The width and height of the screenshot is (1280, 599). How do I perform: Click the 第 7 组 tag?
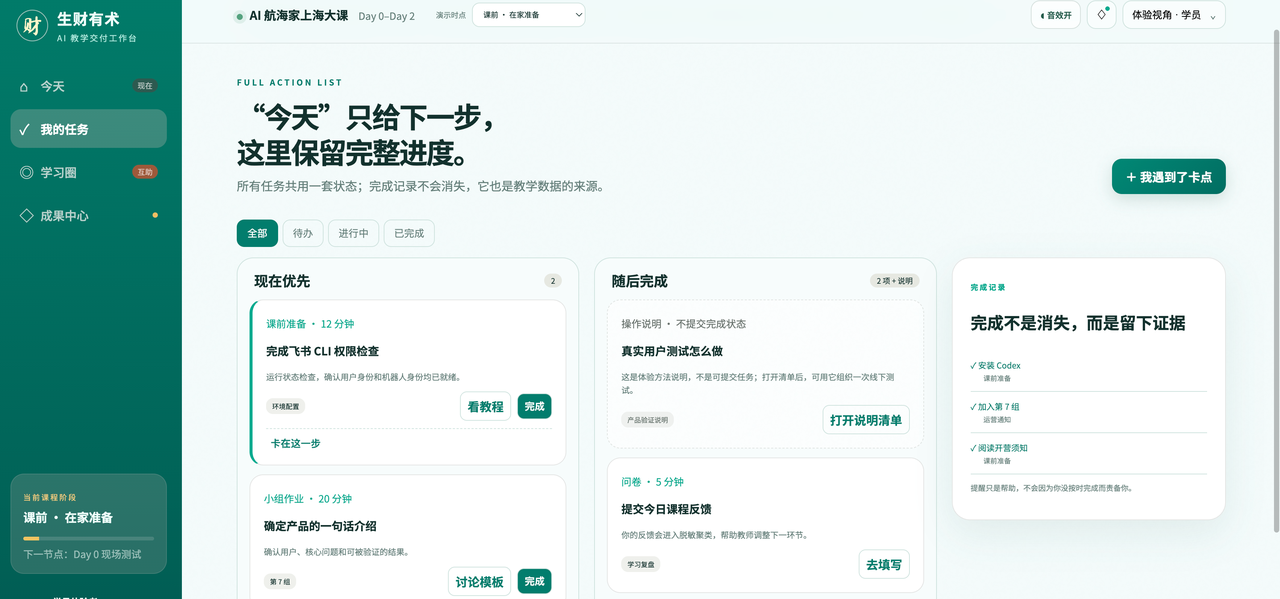click(279, 581)
